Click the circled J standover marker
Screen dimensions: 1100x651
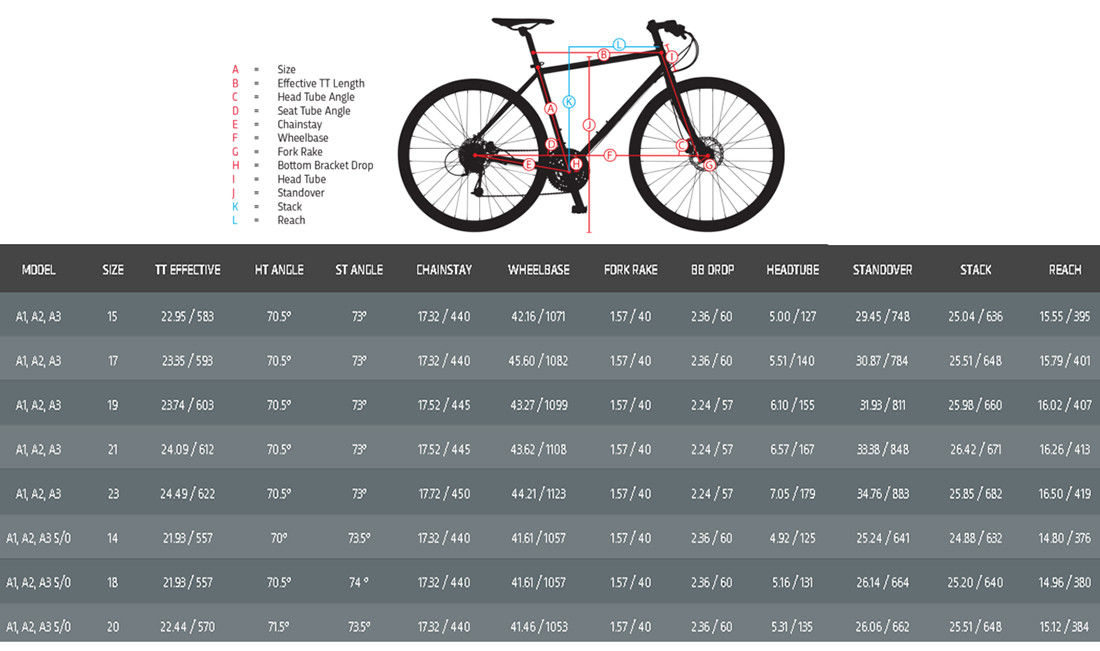coord(590,124)
